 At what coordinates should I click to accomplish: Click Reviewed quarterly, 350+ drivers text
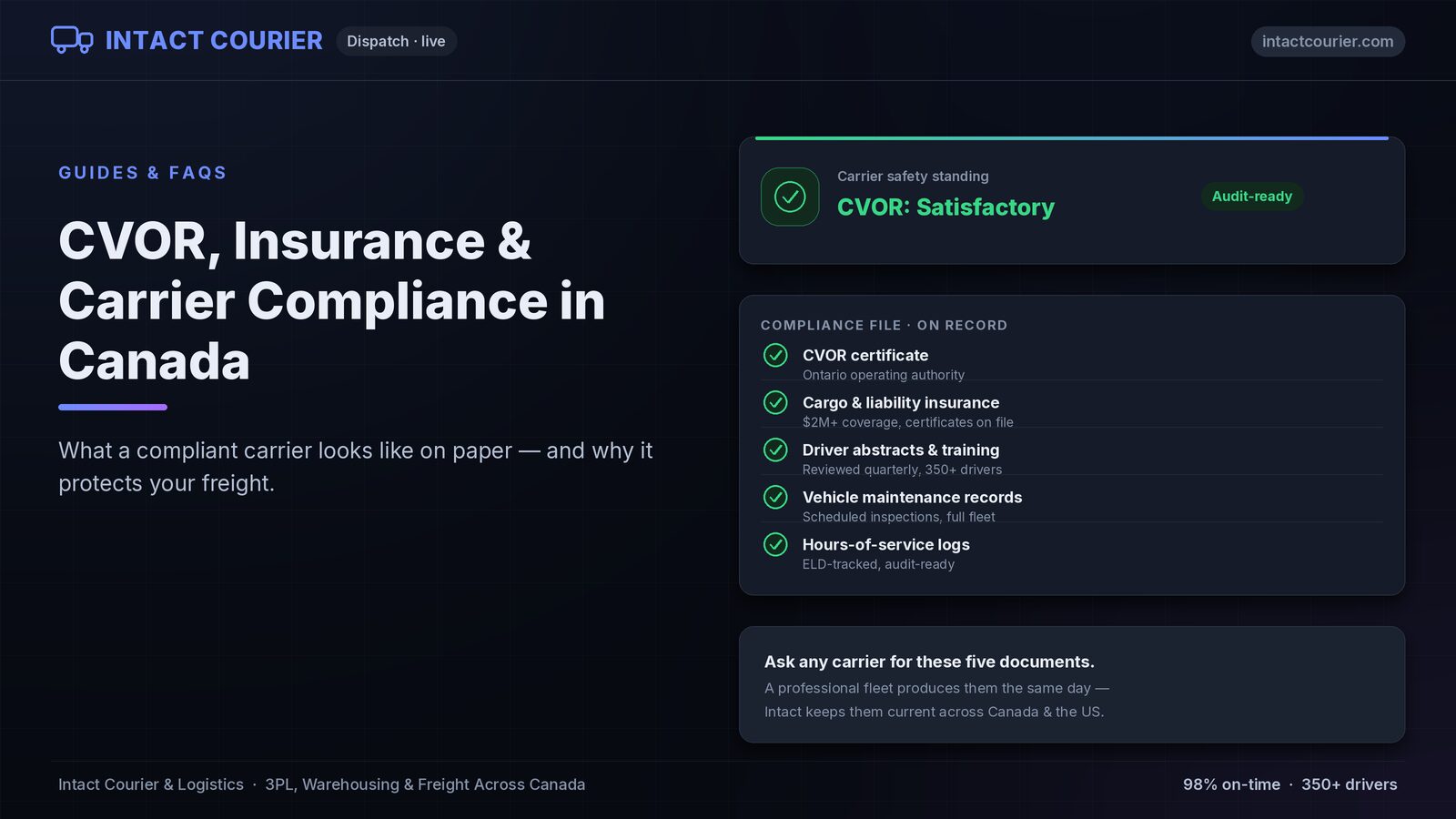tap(902, 470)
